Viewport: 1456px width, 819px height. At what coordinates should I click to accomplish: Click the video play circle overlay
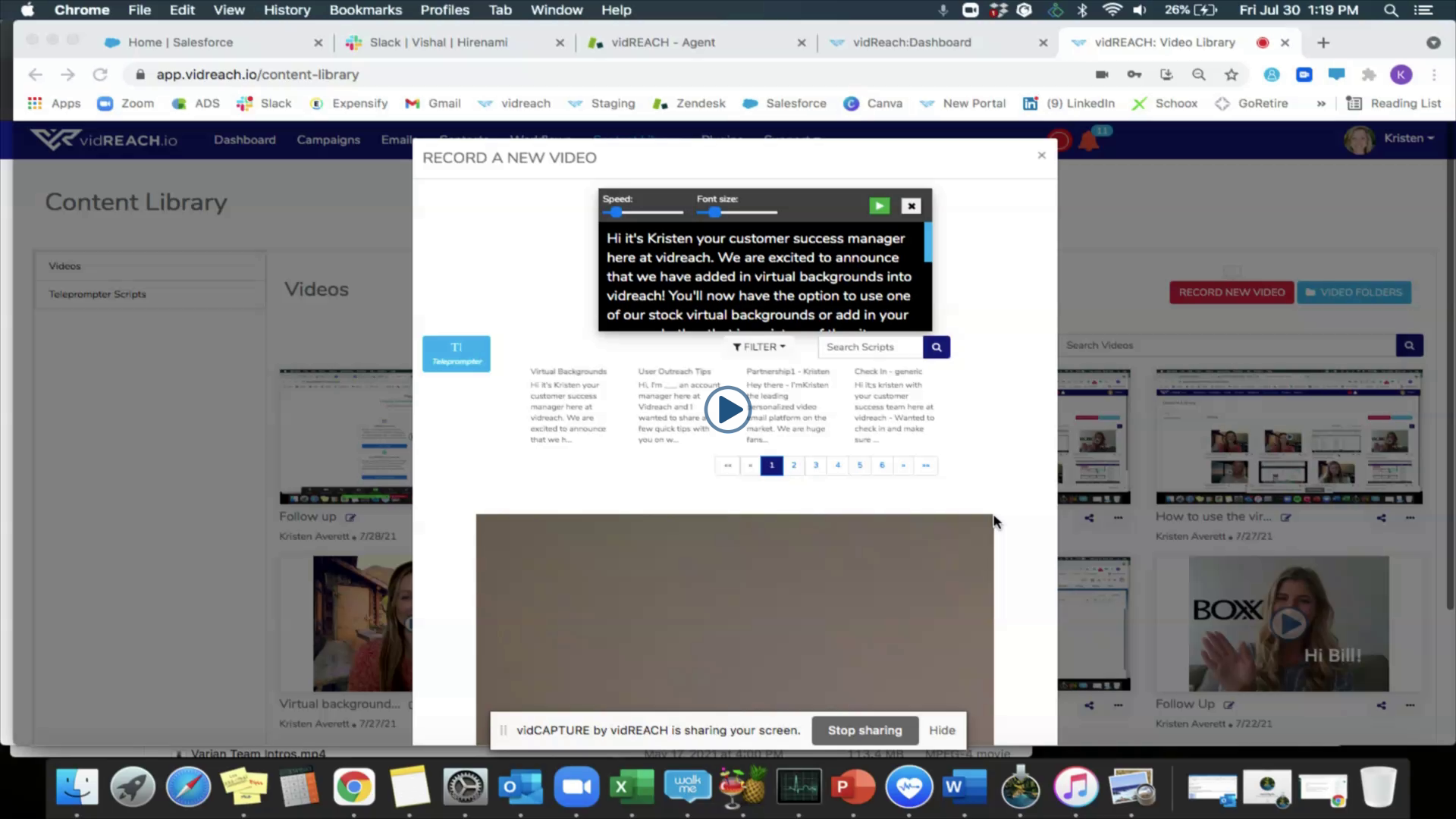pos(727,409)
